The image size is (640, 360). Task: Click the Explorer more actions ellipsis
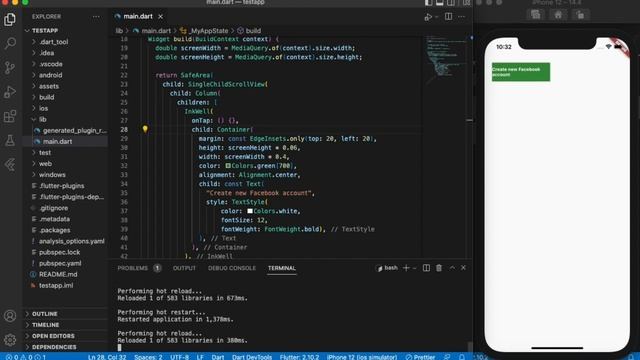[x=96, y=17]
